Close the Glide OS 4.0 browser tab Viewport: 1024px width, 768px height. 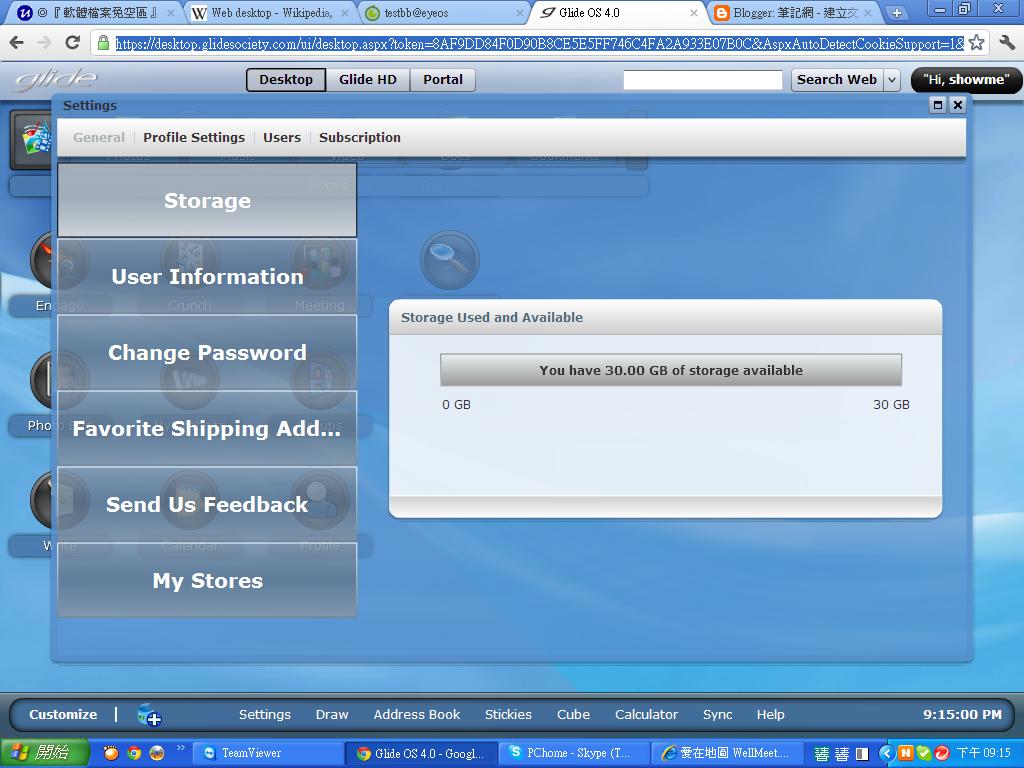pyautogui.click(x=694, y=12)
